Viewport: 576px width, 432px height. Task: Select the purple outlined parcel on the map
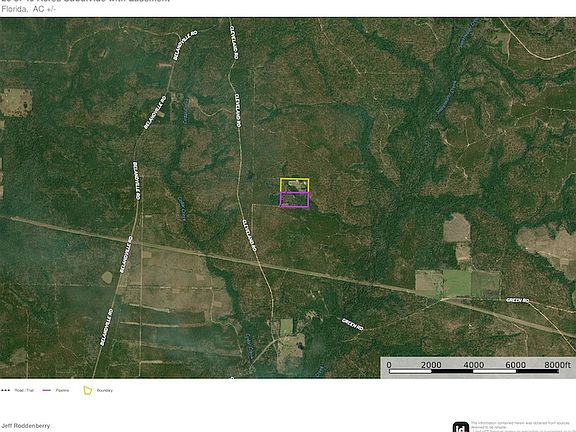pos(295,200)
